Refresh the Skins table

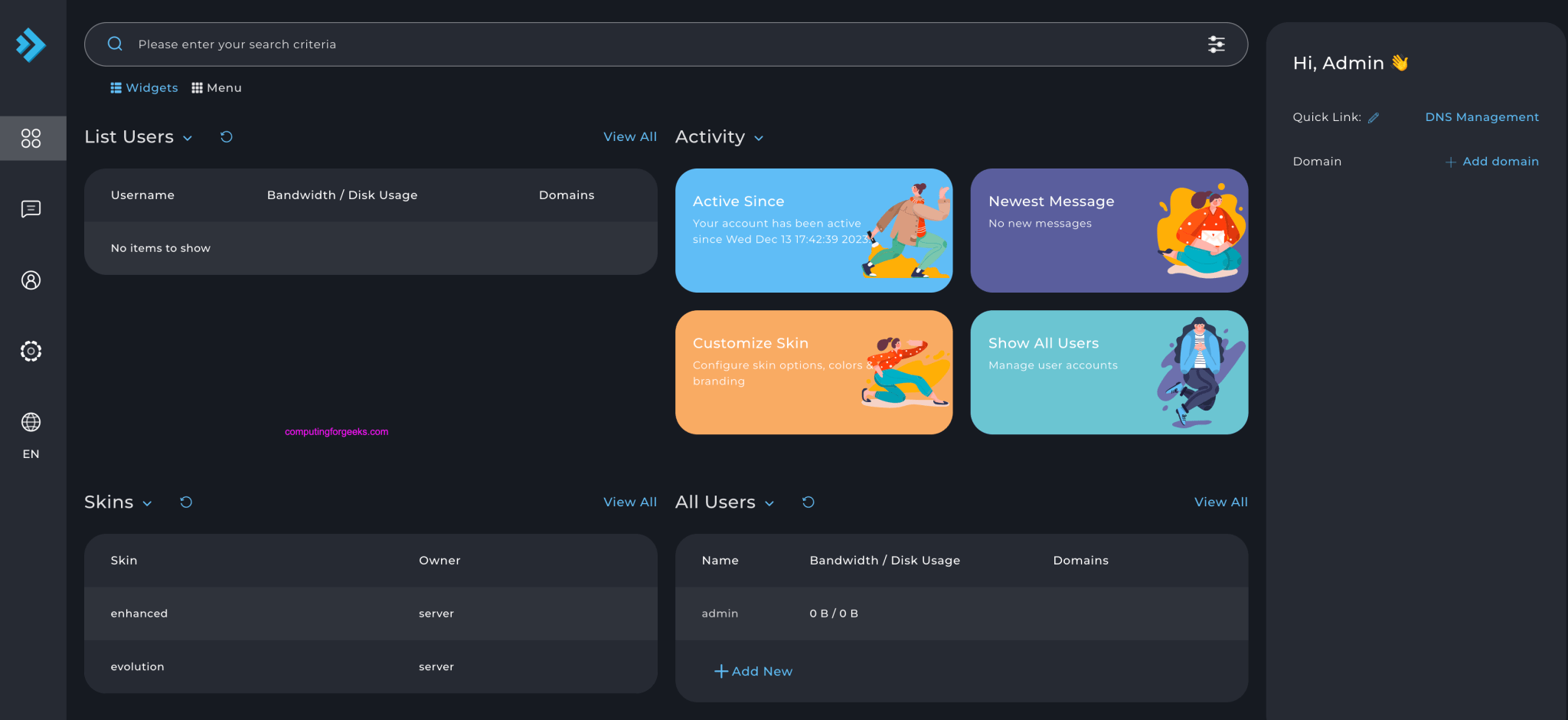185,502
